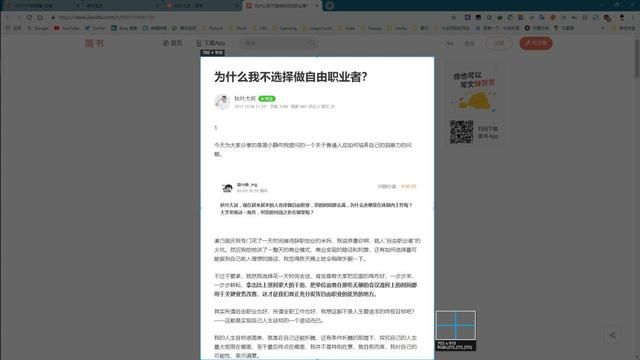
Task: Click the 注册 register button
Action: click(x=499, y=43)
